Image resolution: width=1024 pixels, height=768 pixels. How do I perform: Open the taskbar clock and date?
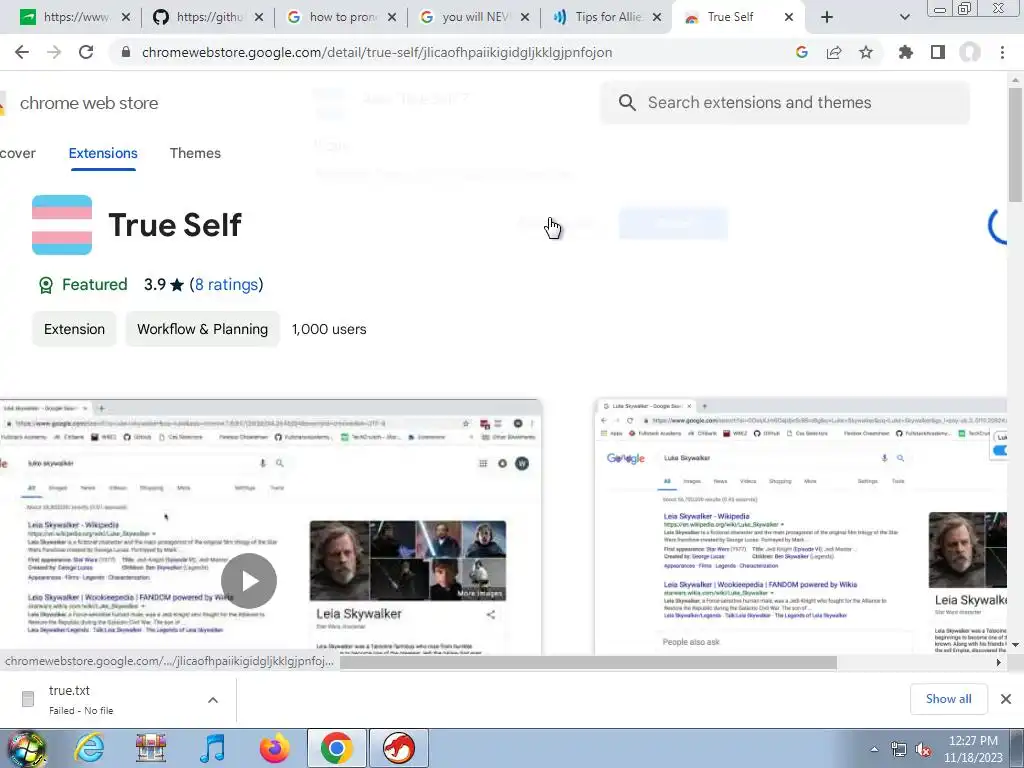coord(973,749)
